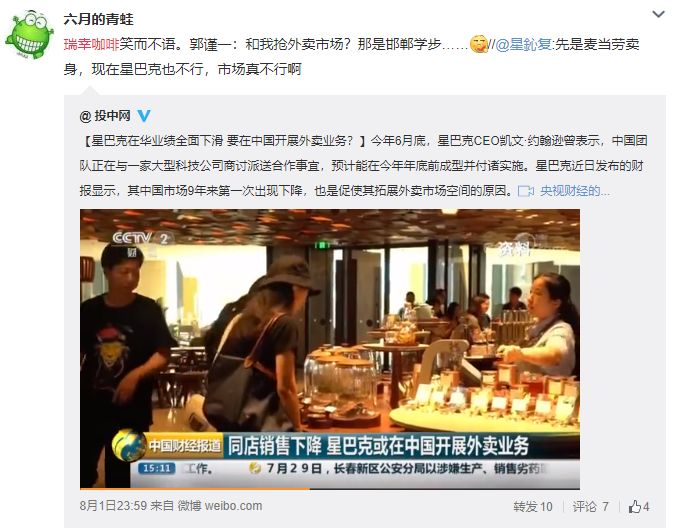Image resolution: width=675 pixels, height=529 pixels.
Task: Open the 8月1日23:59 timestamp link
Action: (113, 506)
